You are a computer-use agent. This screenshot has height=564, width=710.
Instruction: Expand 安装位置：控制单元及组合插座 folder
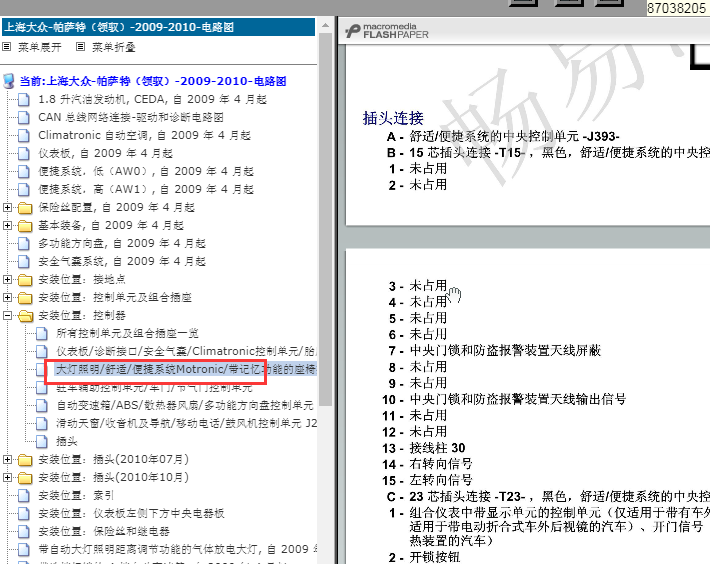[7, 297]
